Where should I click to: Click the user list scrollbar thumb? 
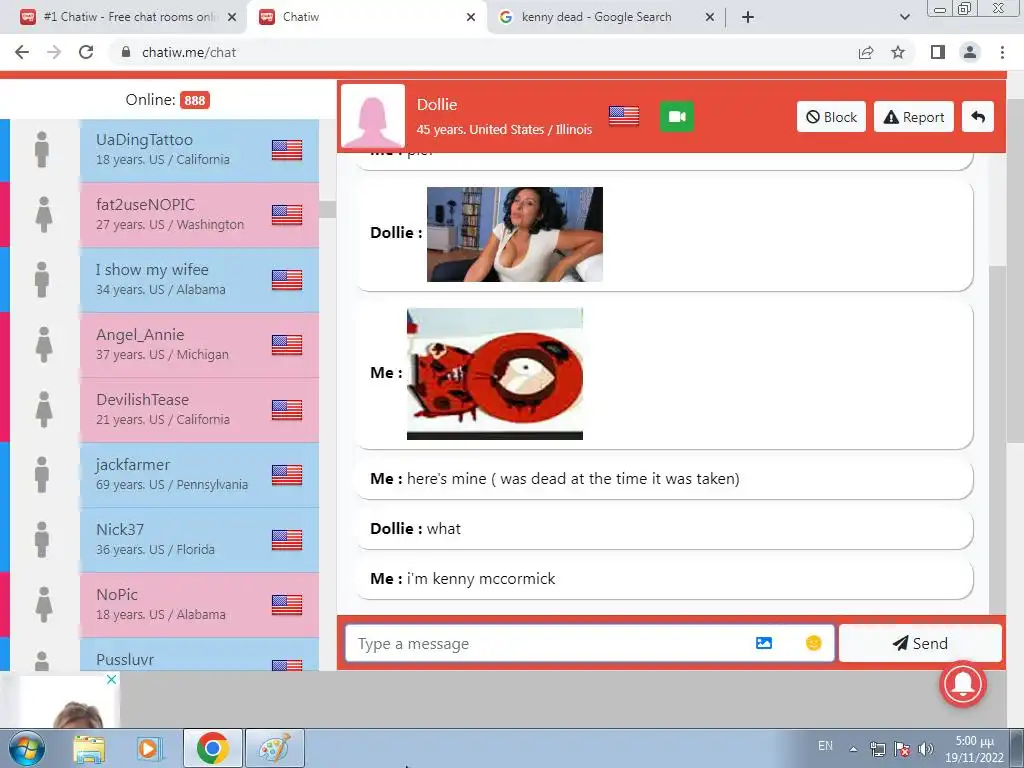click(x=327, y=209)
